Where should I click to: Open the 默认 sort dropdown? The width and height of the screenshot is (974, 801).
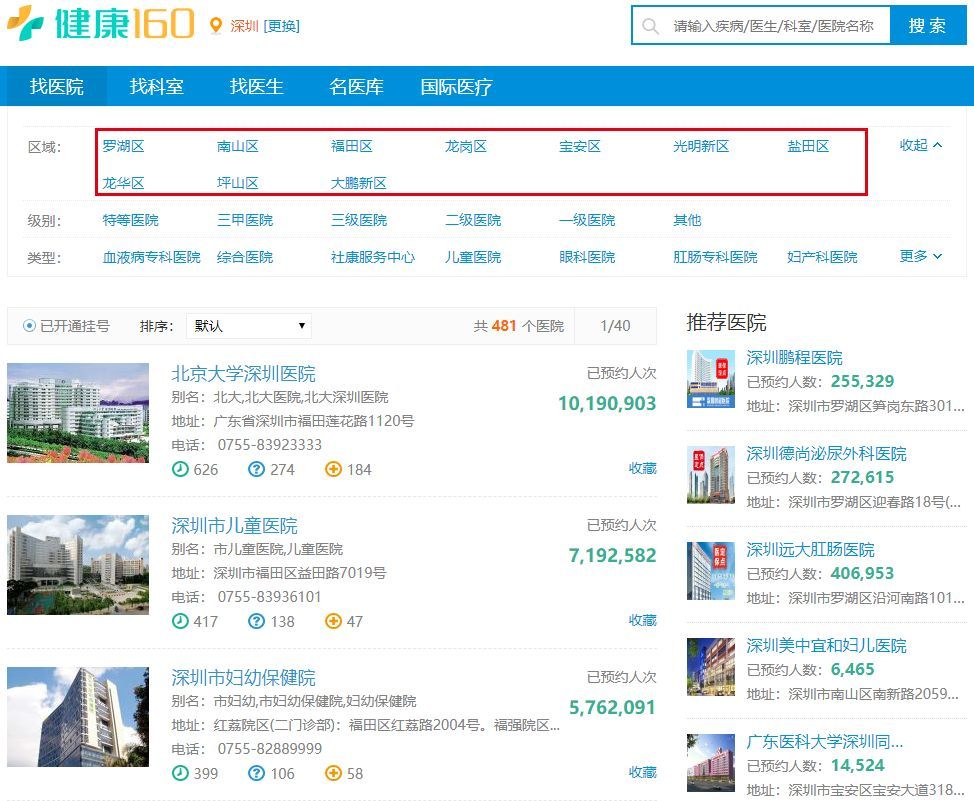(x=249, y=325)
